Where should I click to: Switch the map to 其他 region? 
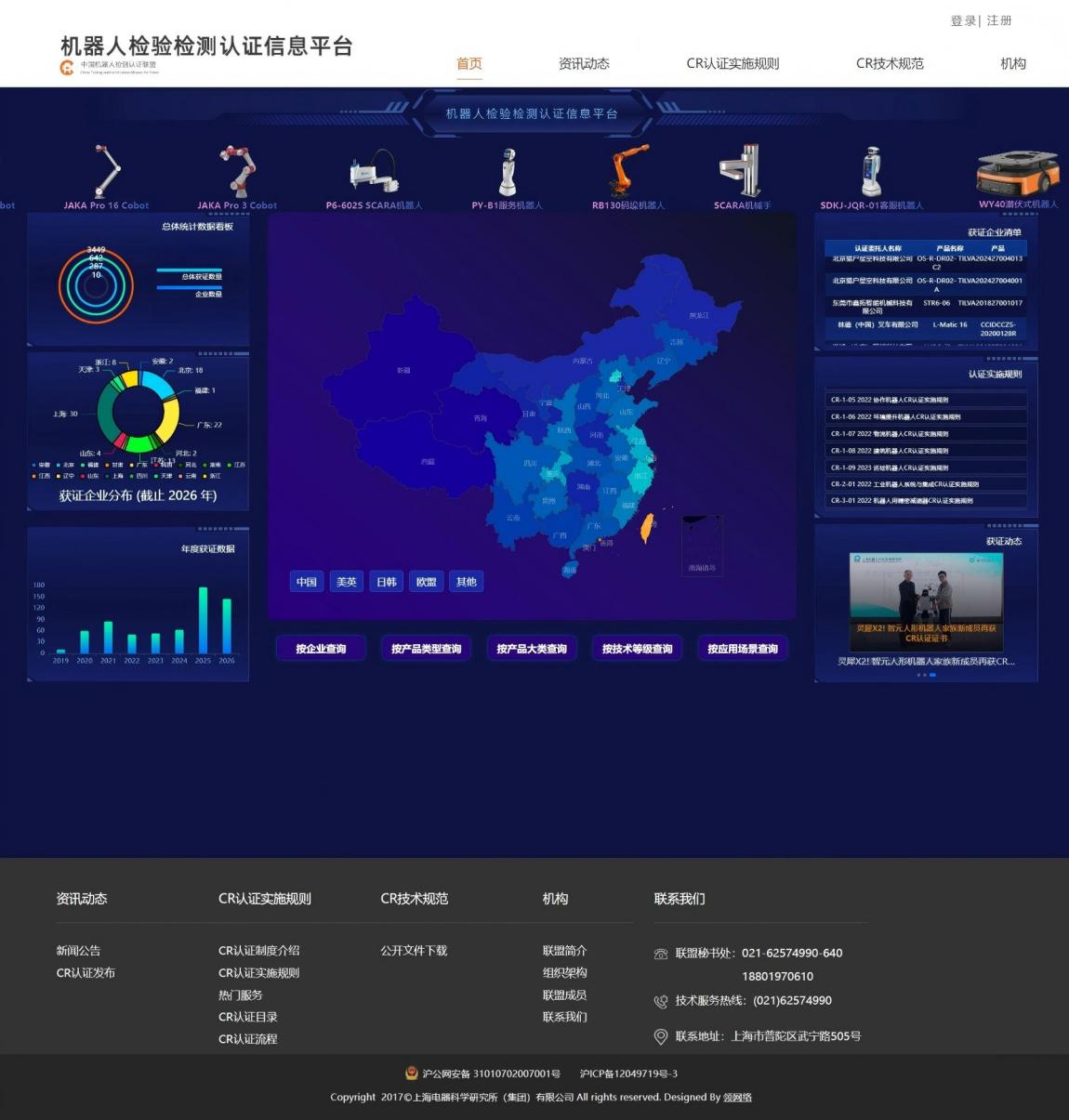coord(467,582)
